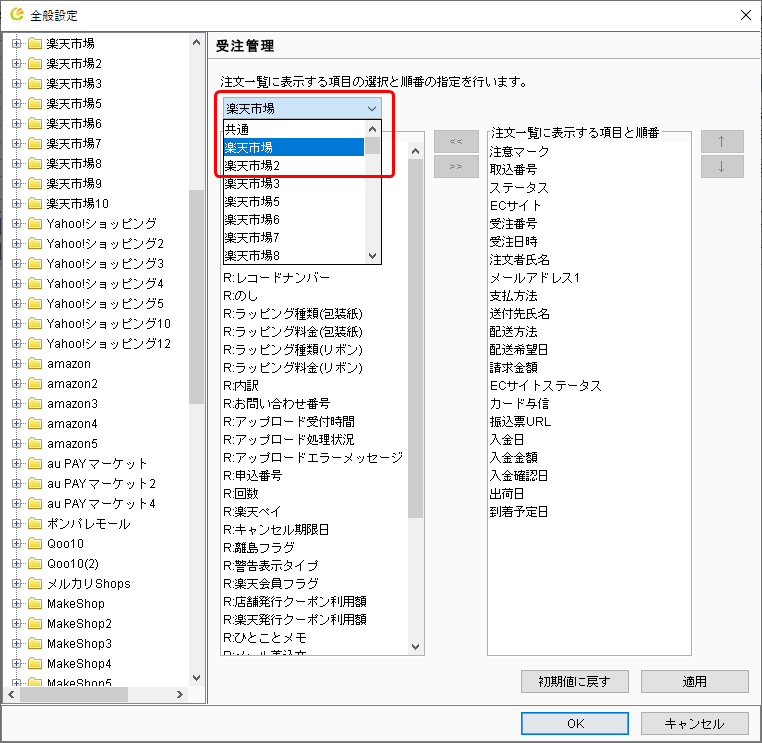
Task: Click the tree panel's scroll down arrow
Action: (x=196, y=677)
